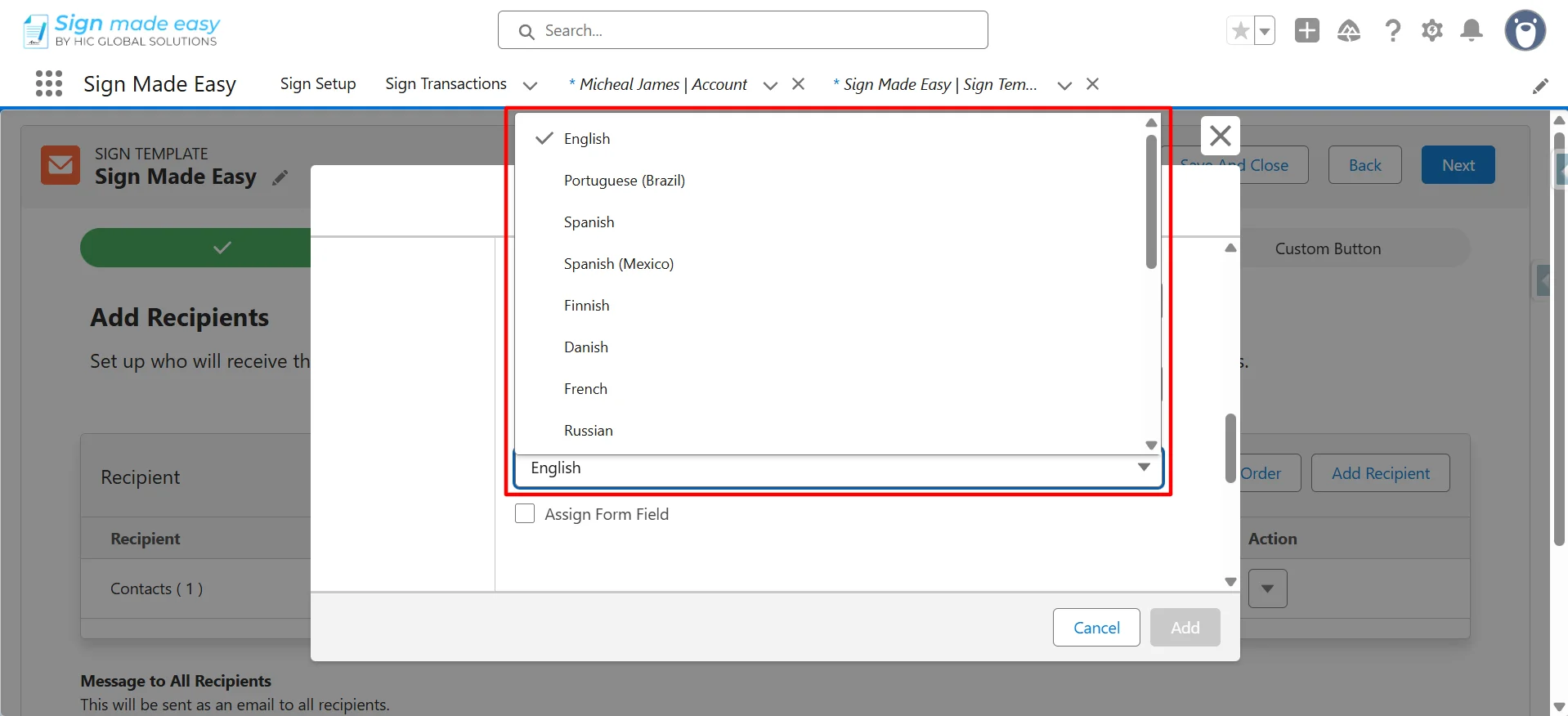Click the Add Recipients heading
The image size is (1568, 716).
(x=179, y=317)
